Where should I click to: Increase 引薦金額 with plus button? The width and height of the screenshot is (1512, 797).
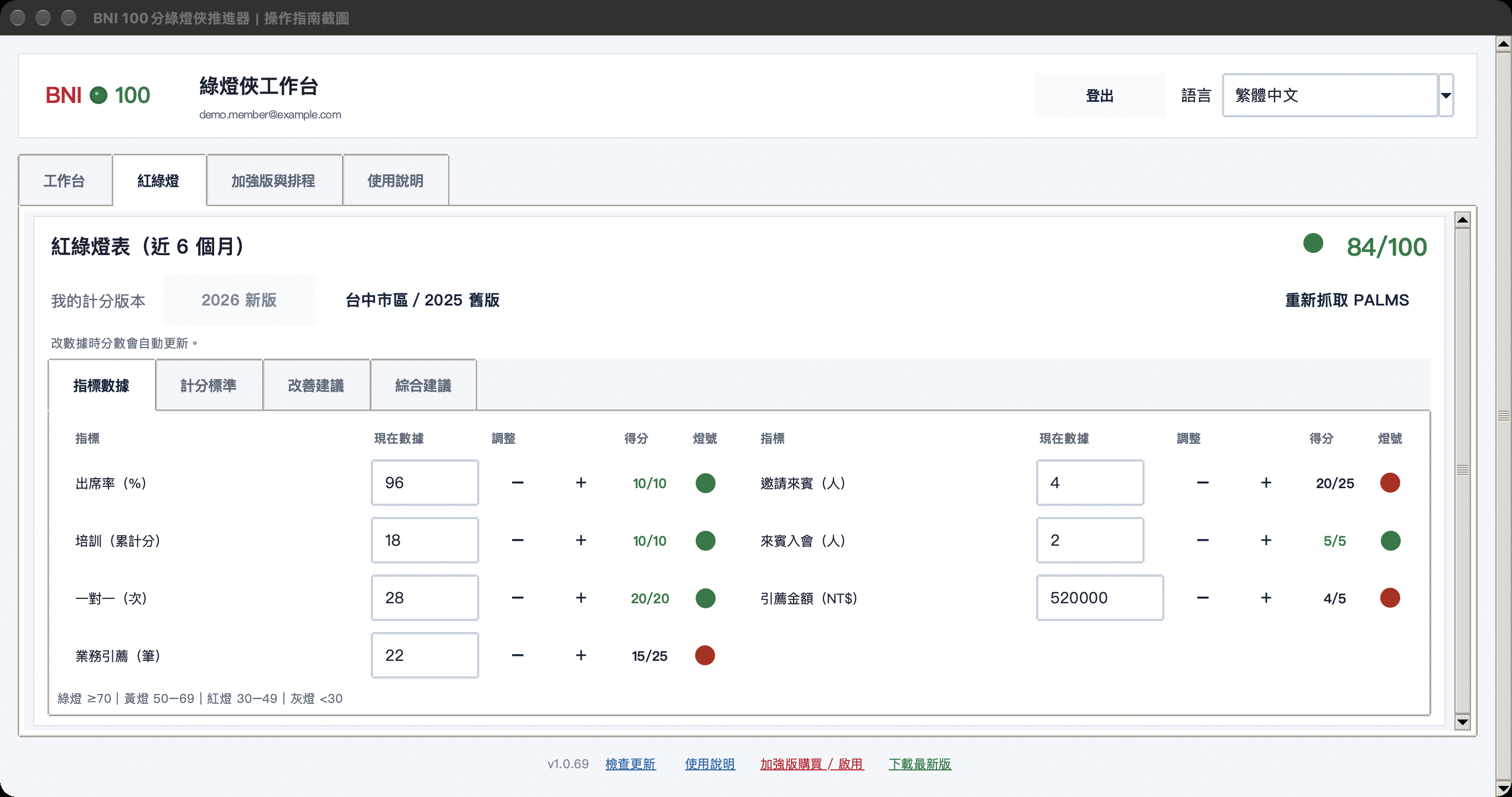click(x=1266, y=597)
